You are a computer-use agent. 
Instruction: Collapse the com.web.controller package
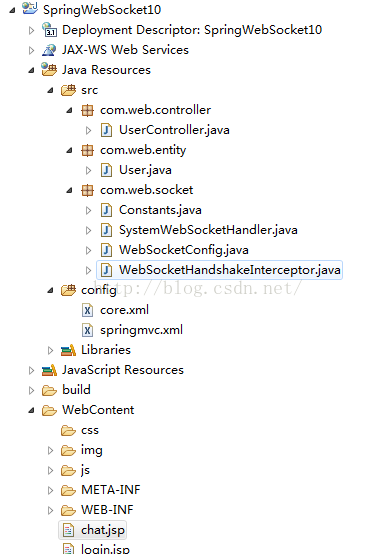coord(70,111)
